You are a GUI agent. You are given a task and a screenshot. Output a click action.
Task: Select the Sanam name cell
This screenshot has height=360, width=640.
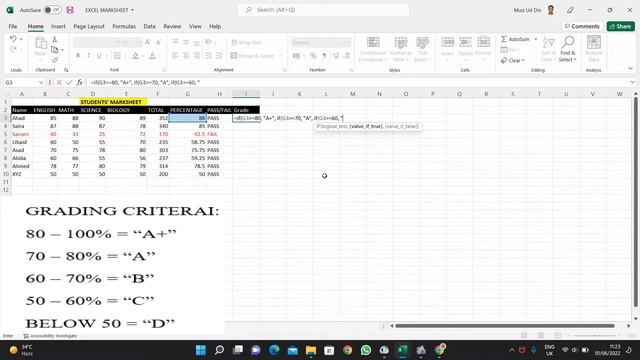22,134
